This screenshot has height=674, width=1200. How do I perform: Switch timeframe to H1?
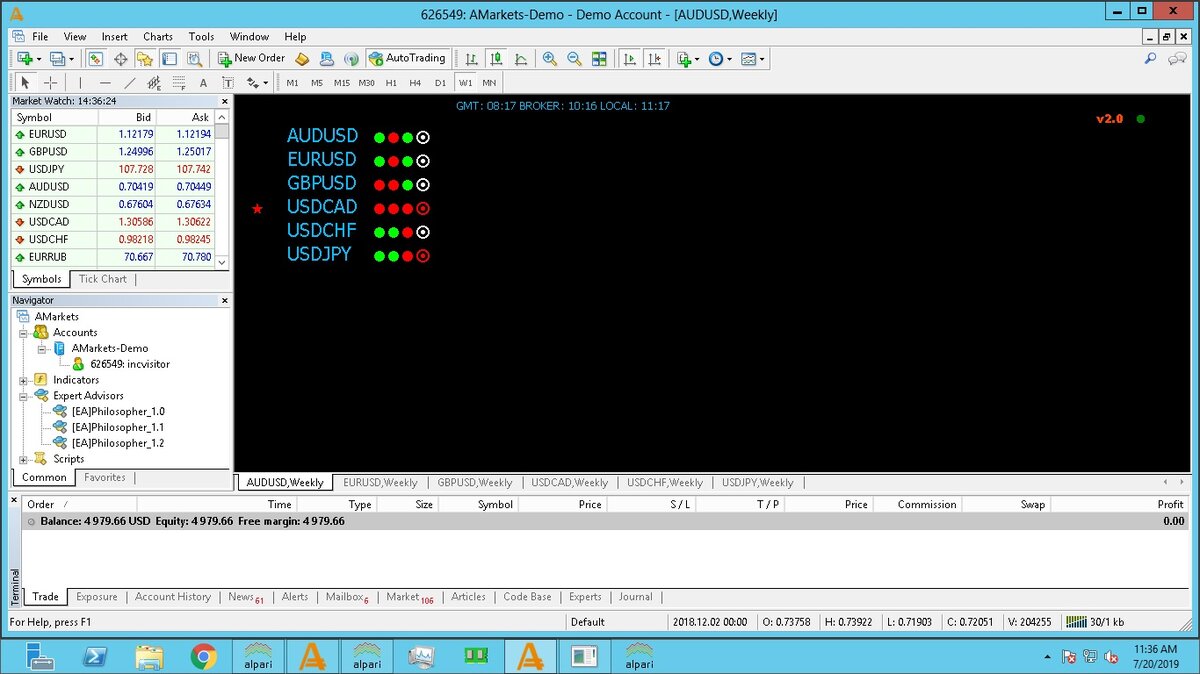coord(391,83)
